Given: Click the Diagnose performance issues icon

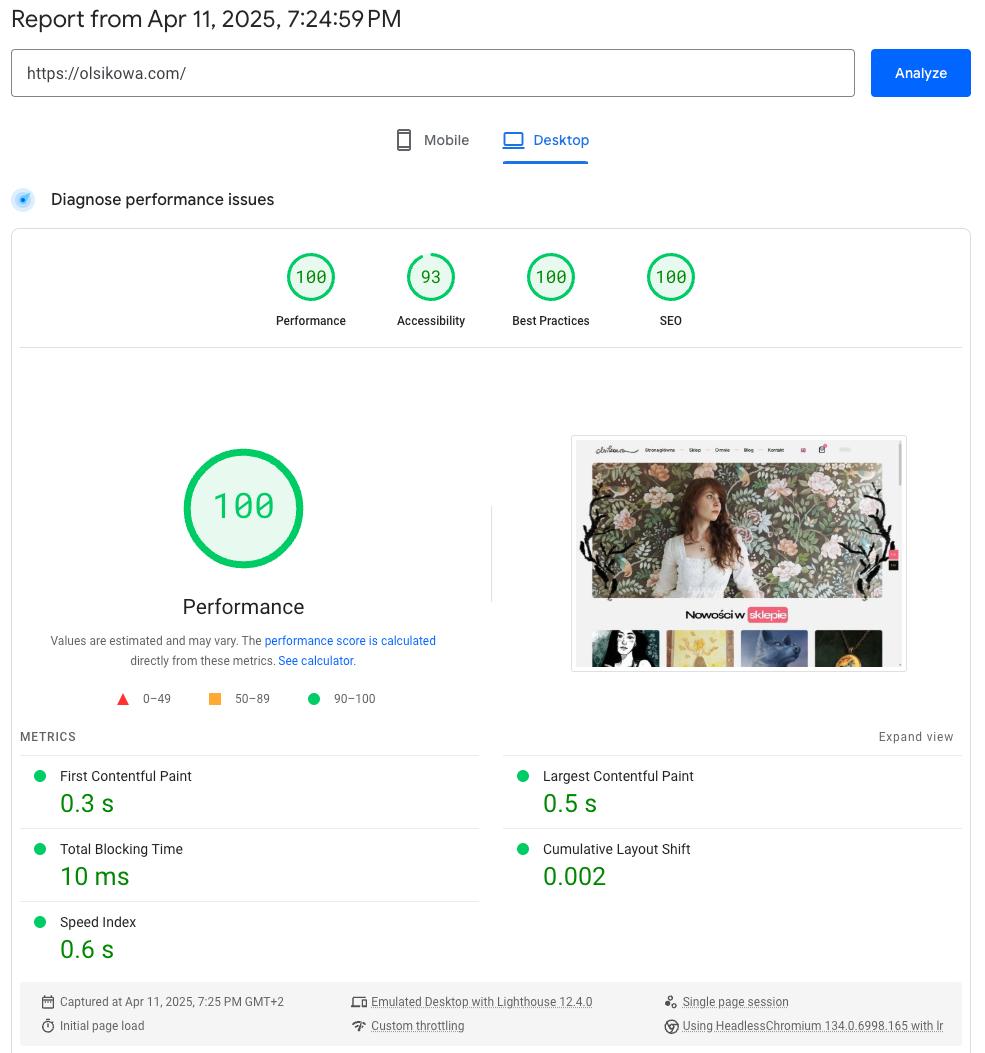Looking at the screenshot, I should (x=23, y=200).
